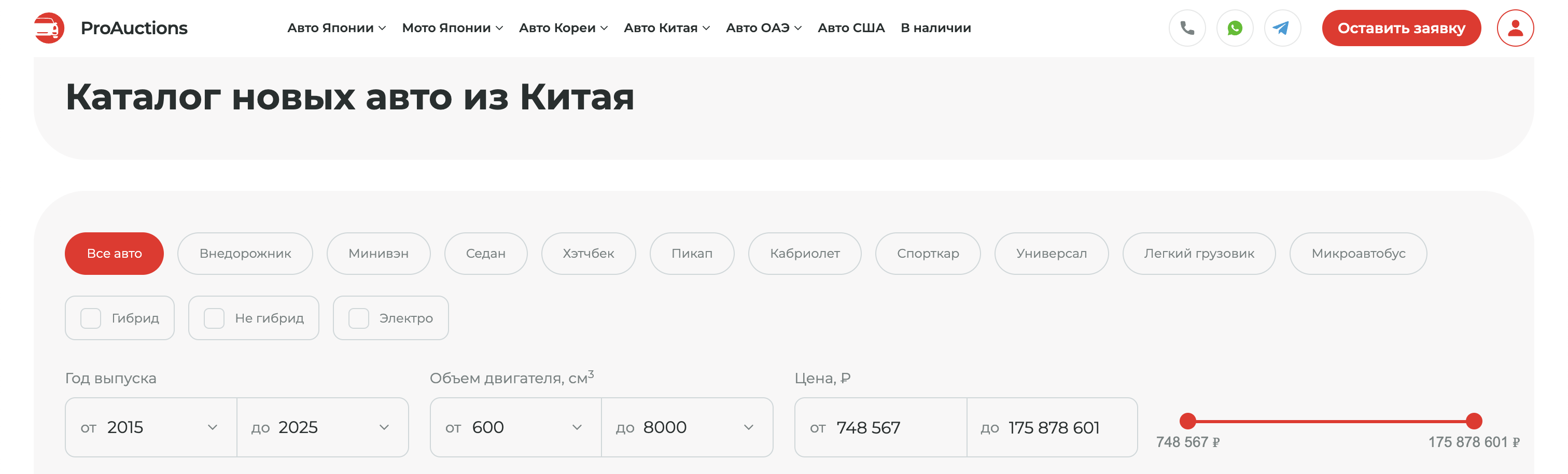Click the right price slider handle
This screenshot has width=1568, height=474.
pos(1474,421)
